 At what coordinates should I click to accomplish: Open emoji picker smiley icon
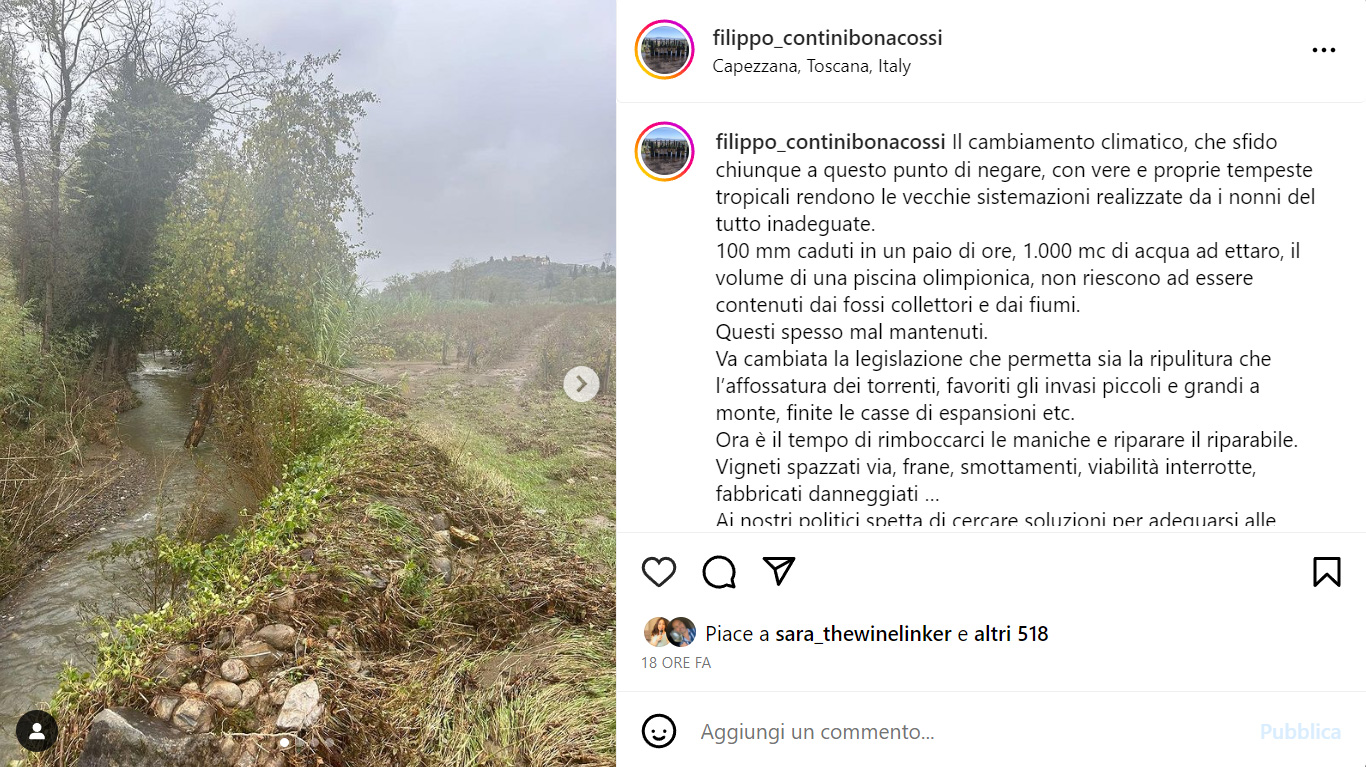659,731
